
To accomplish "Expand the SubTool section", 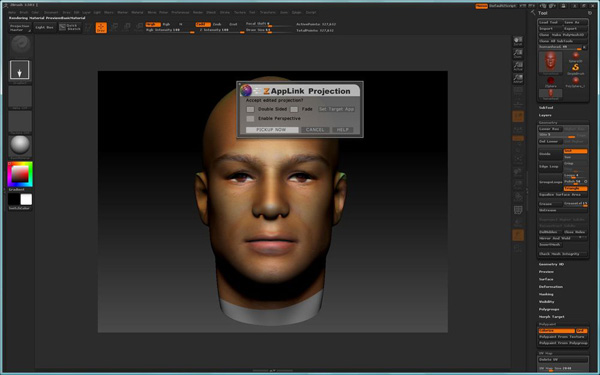I will tap(546, 108).
